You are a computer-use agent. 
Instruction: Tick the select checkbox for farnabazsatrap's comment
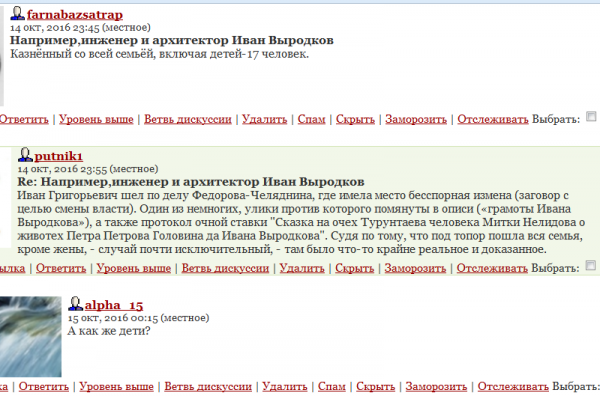(591, 116)
